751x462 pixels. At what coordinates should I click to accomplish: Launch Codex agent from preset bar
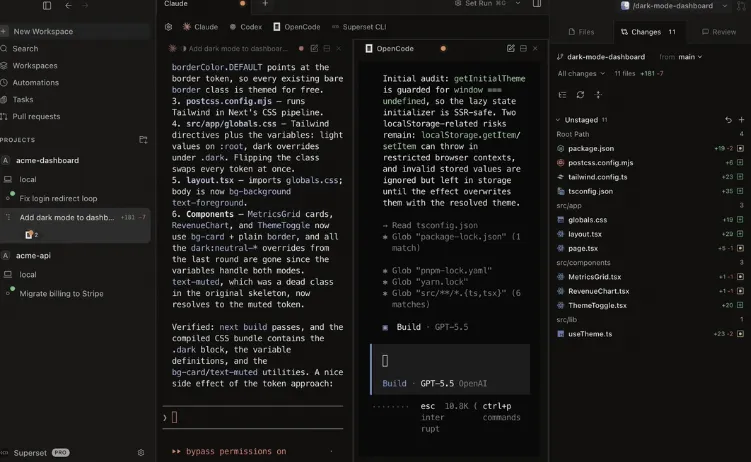pyautogui.click(x=246, y=27)
